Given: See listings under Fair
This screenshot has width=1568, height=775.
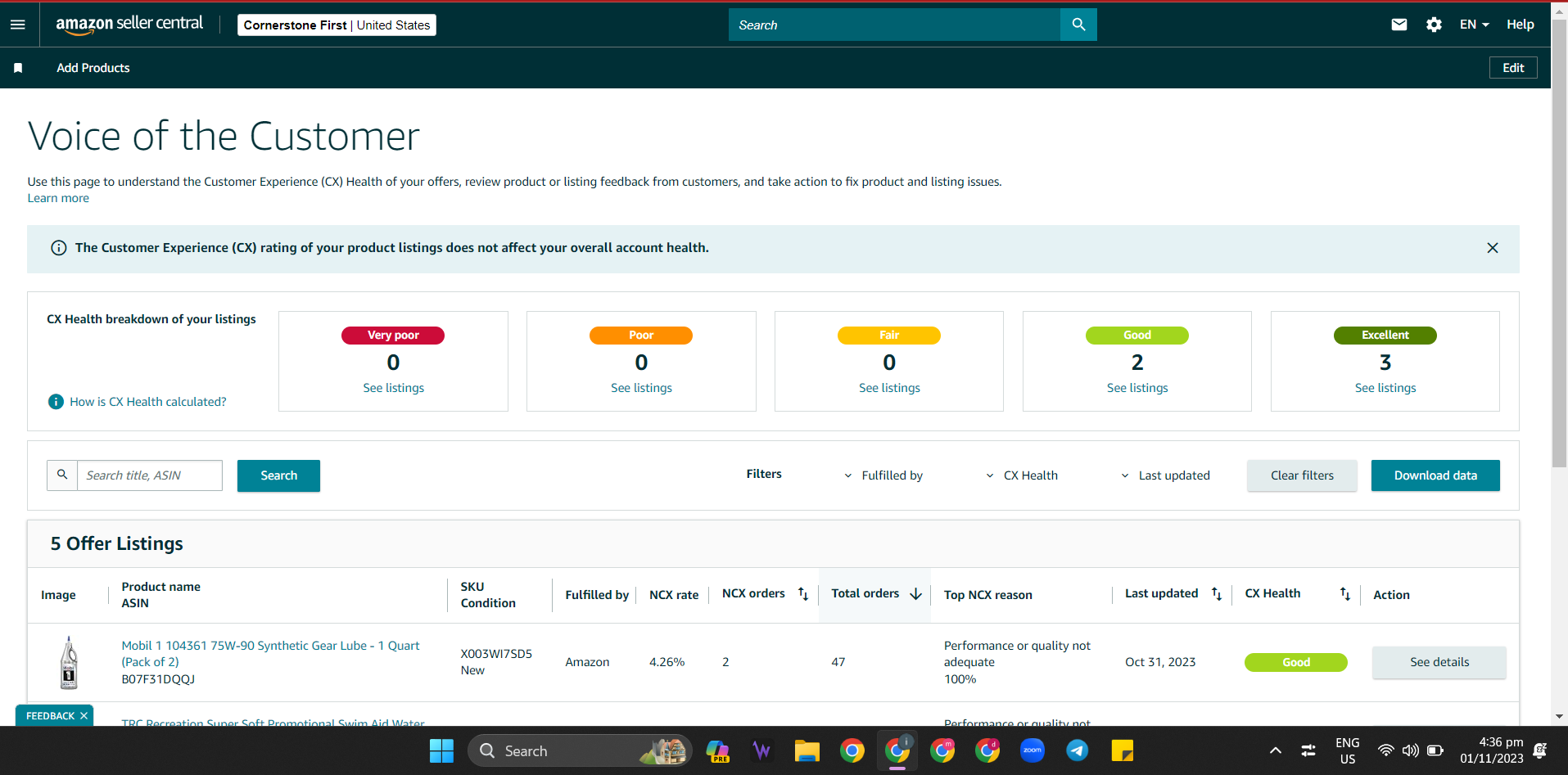Looking at the screenshot, I should (x=889, y=388).
